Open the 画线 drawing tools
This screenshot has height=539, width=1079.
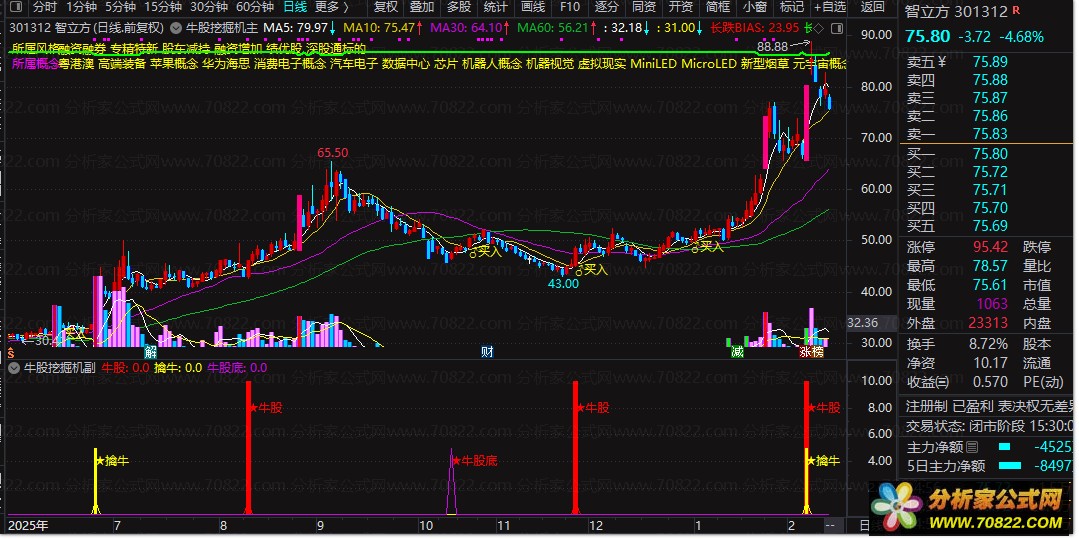coord(533,8)
